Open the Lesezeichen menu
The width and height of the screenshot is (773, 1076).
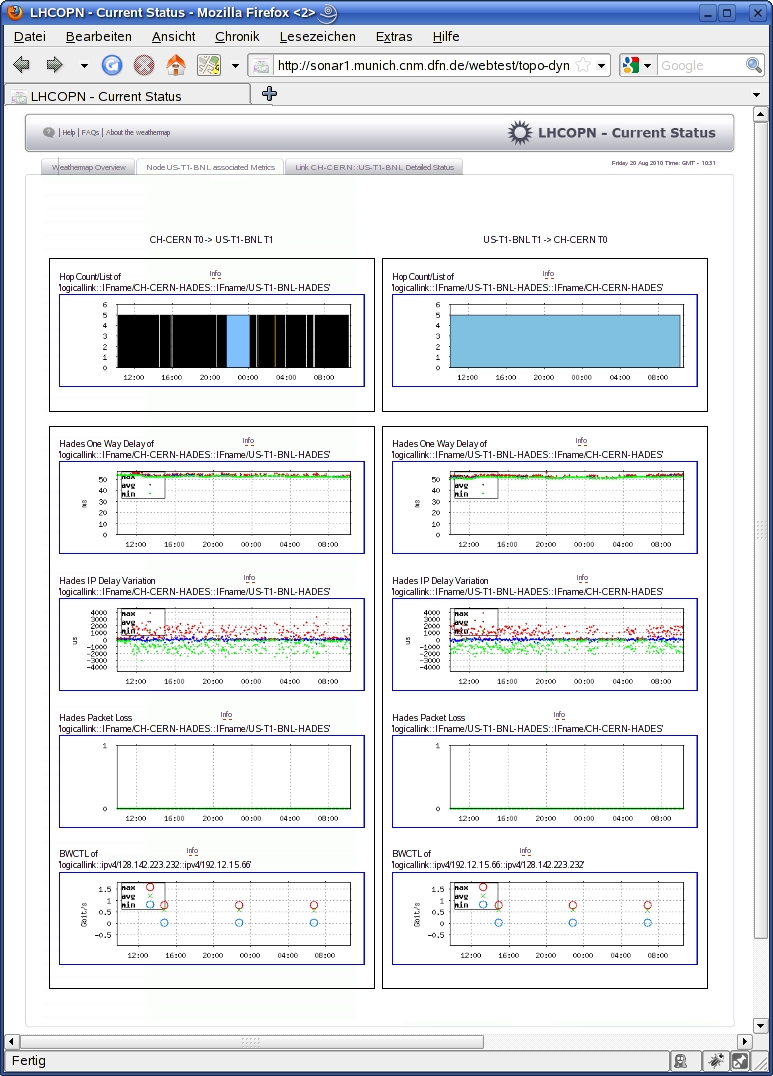pos(317,36)
